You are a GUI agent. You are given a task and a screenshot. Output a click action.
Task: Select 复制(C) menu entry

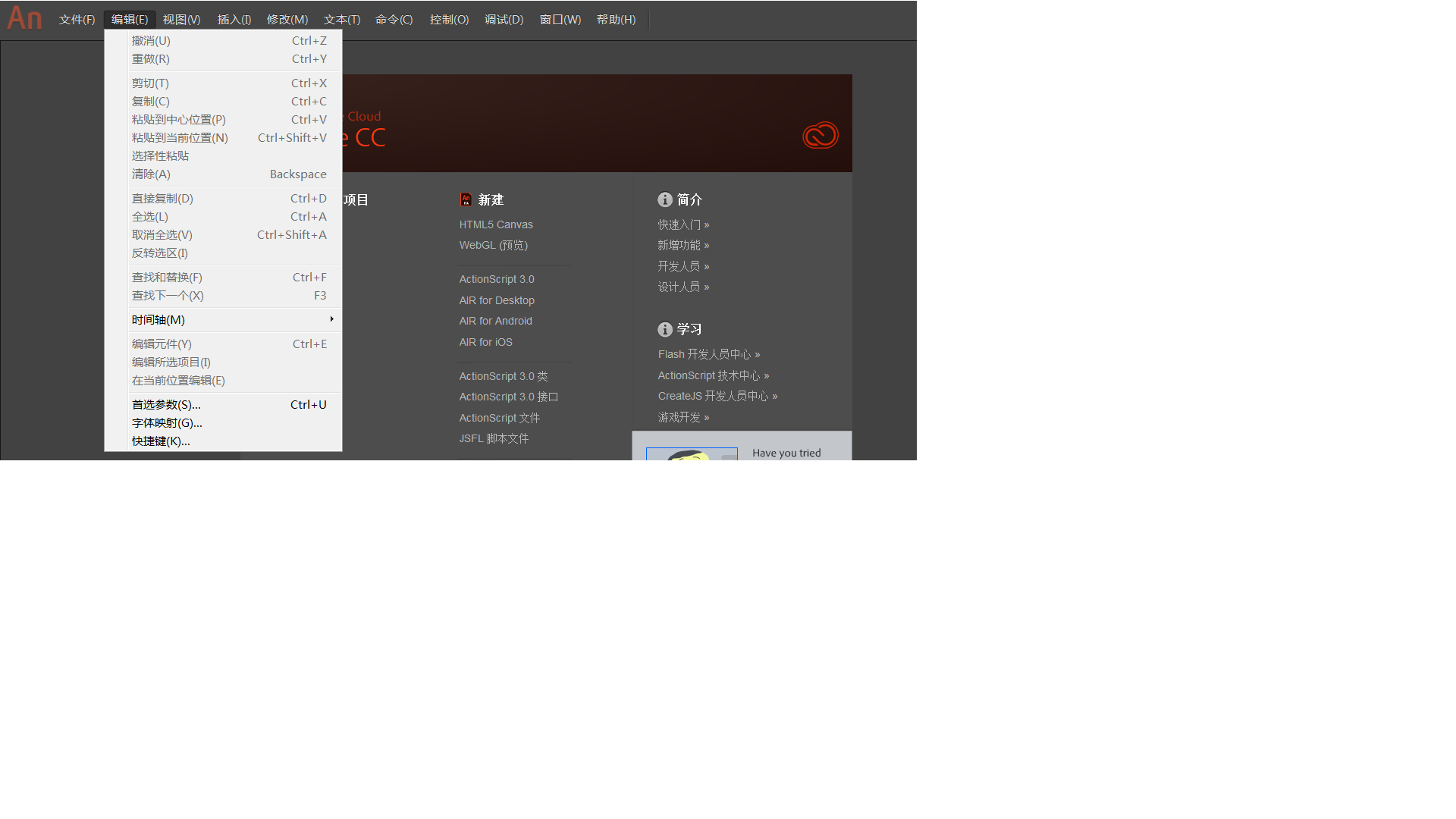coord(223,102)
